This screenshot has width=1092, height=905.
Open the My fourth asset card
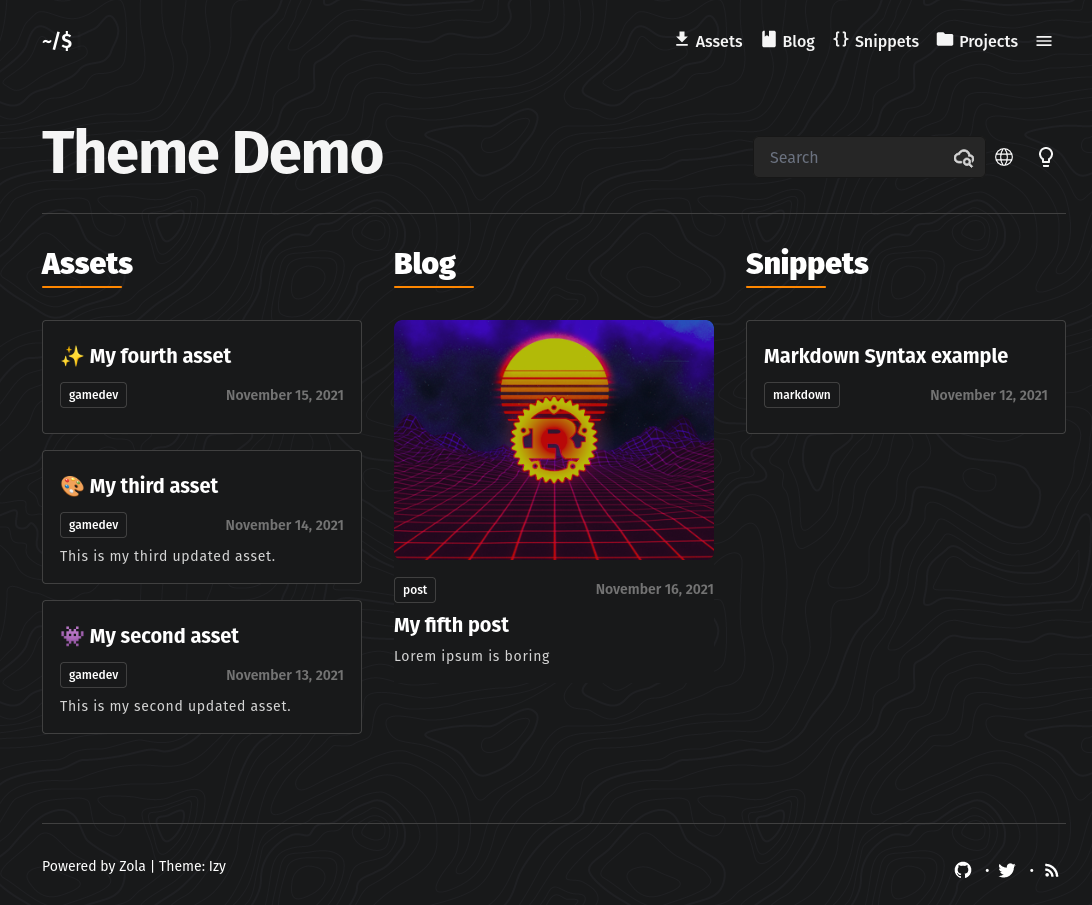coord(202,377)
